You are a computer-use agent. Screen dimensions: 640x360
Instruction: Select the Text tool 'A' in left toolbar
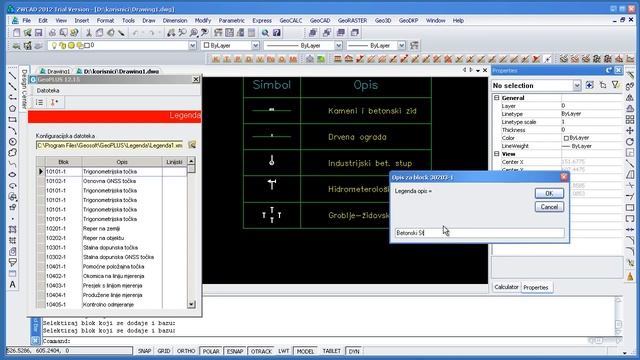[x=13, y=284]
